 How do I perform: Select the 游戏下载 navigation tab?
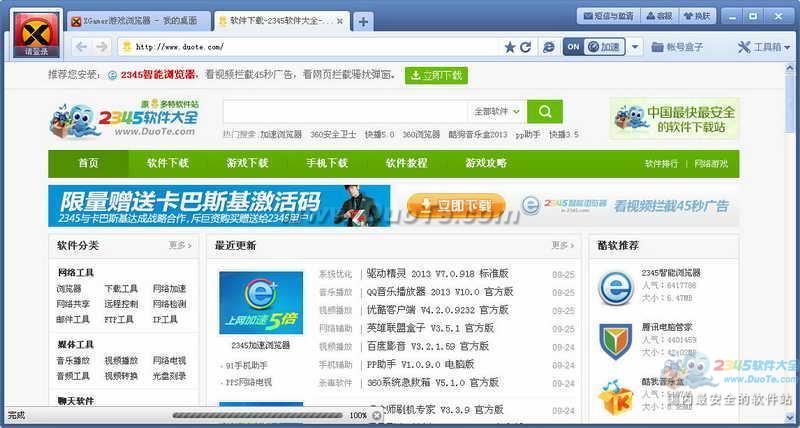pos(247,163)
